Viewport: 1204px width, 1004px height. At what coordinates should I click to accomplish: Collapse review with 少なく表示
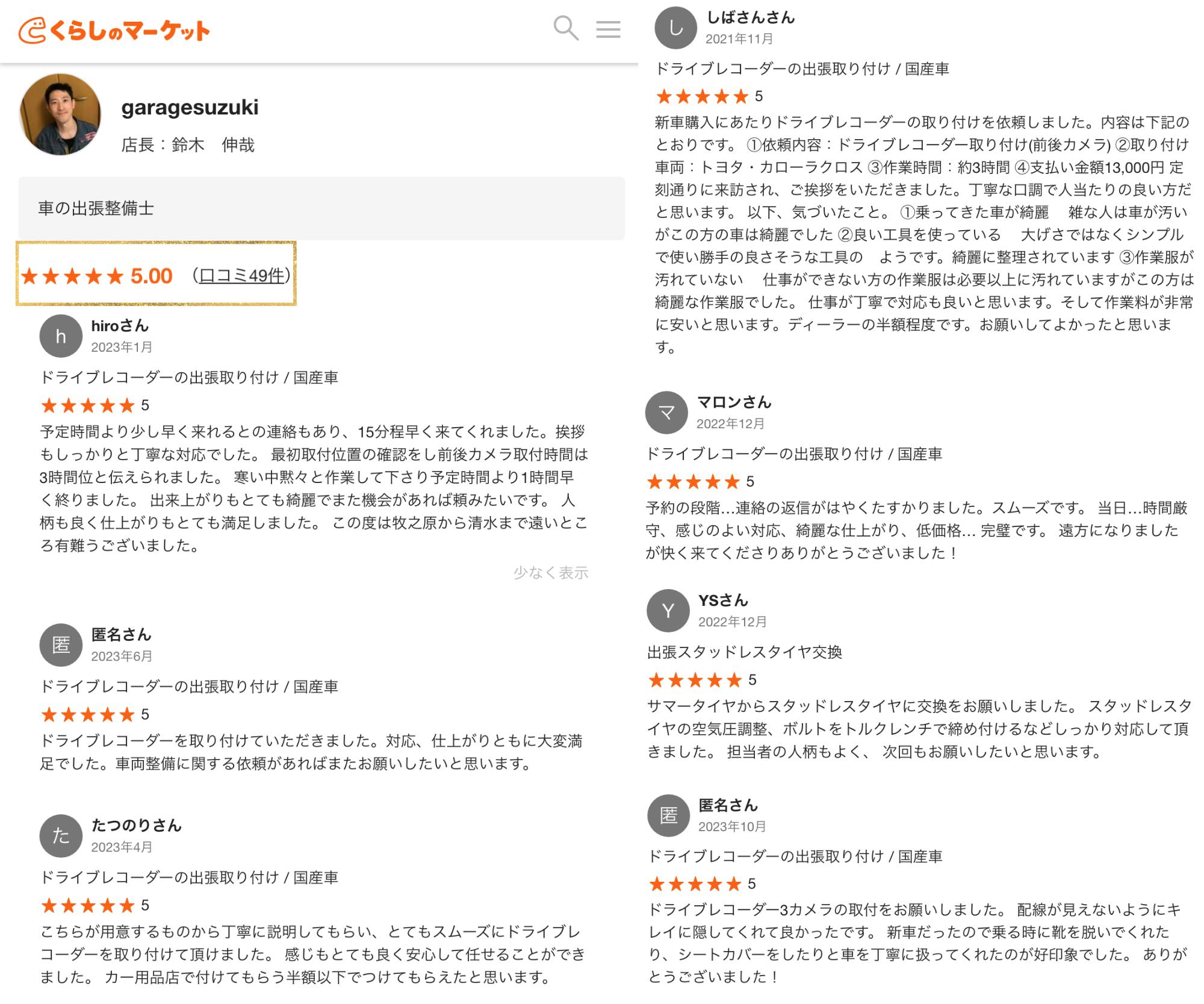(x=550, y=572)
